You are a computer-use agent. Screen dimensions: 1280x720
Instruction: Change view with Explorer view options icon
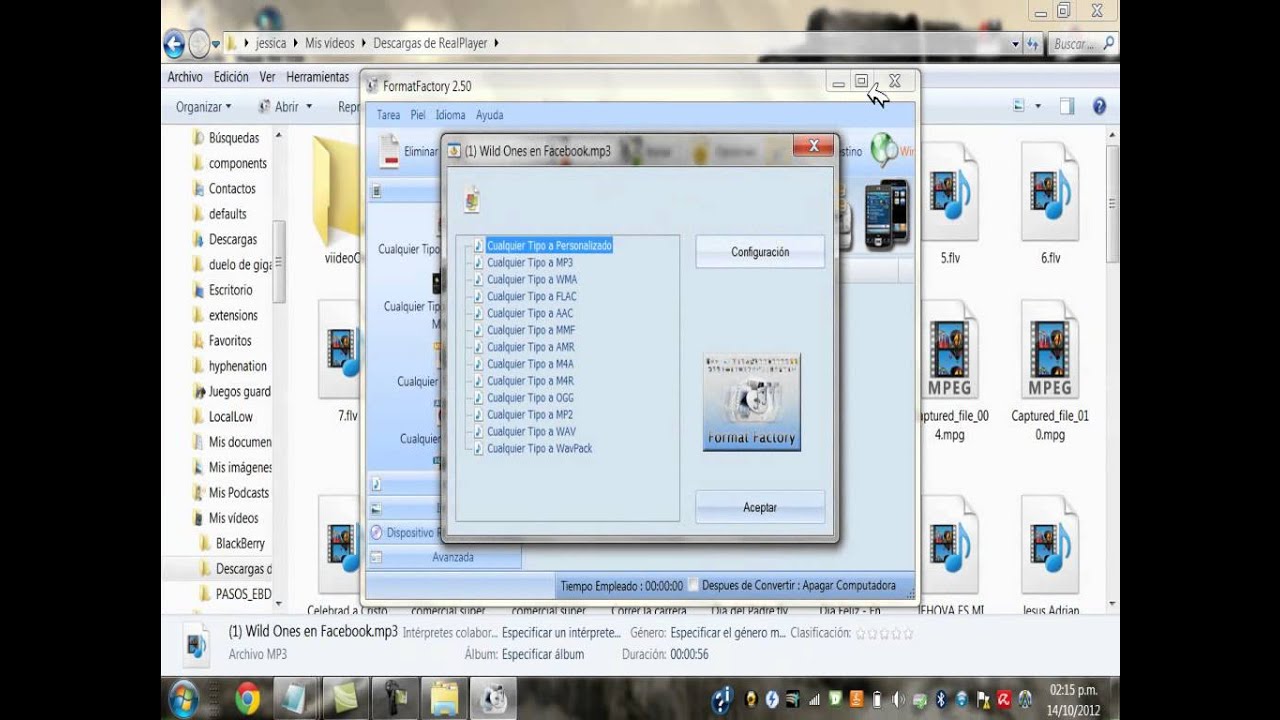(1019, 106)
